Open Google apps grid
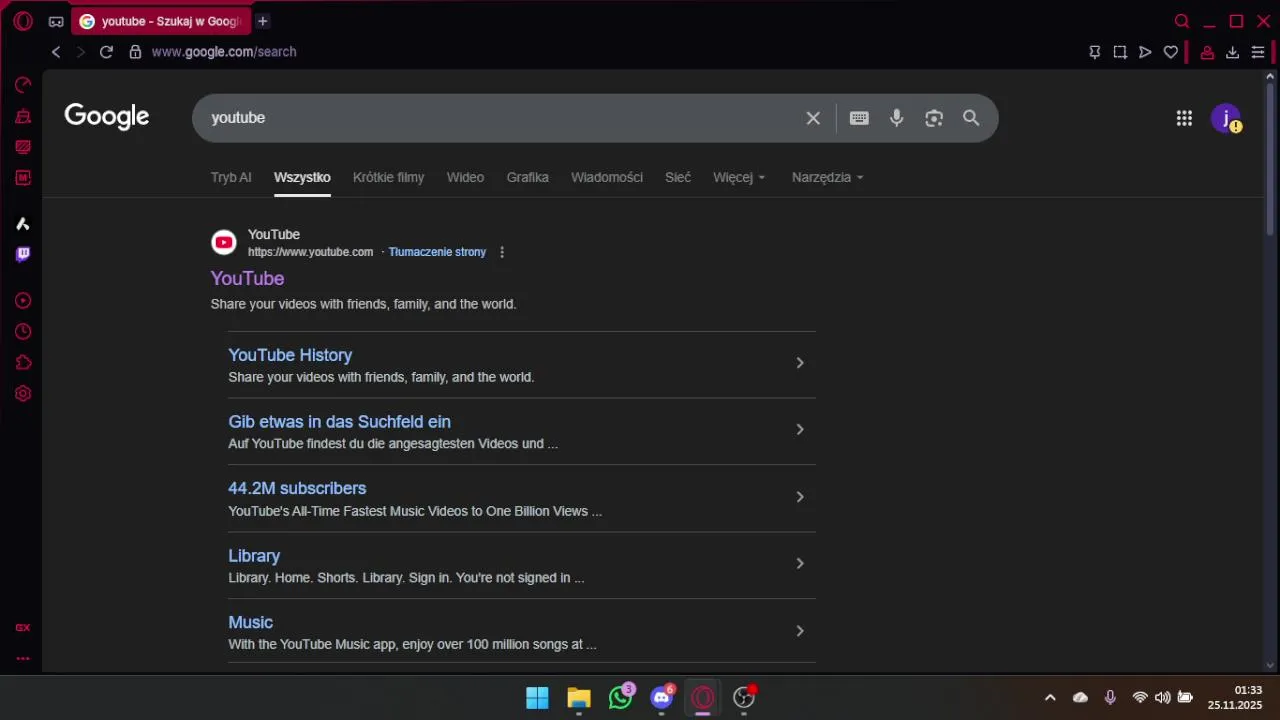This screenshot has width=1280, height=720. (x=1184, y=118)
